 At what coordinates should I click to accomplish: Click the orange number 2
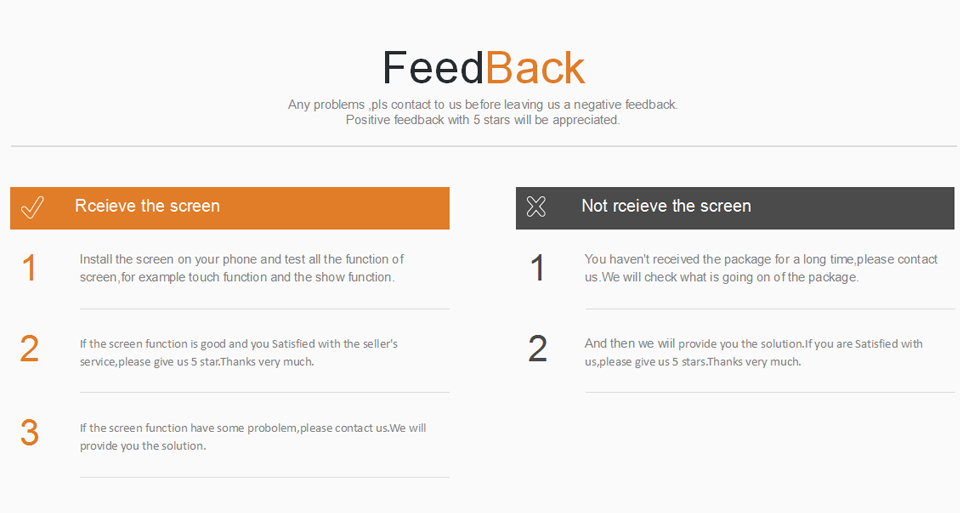[29, 349]
